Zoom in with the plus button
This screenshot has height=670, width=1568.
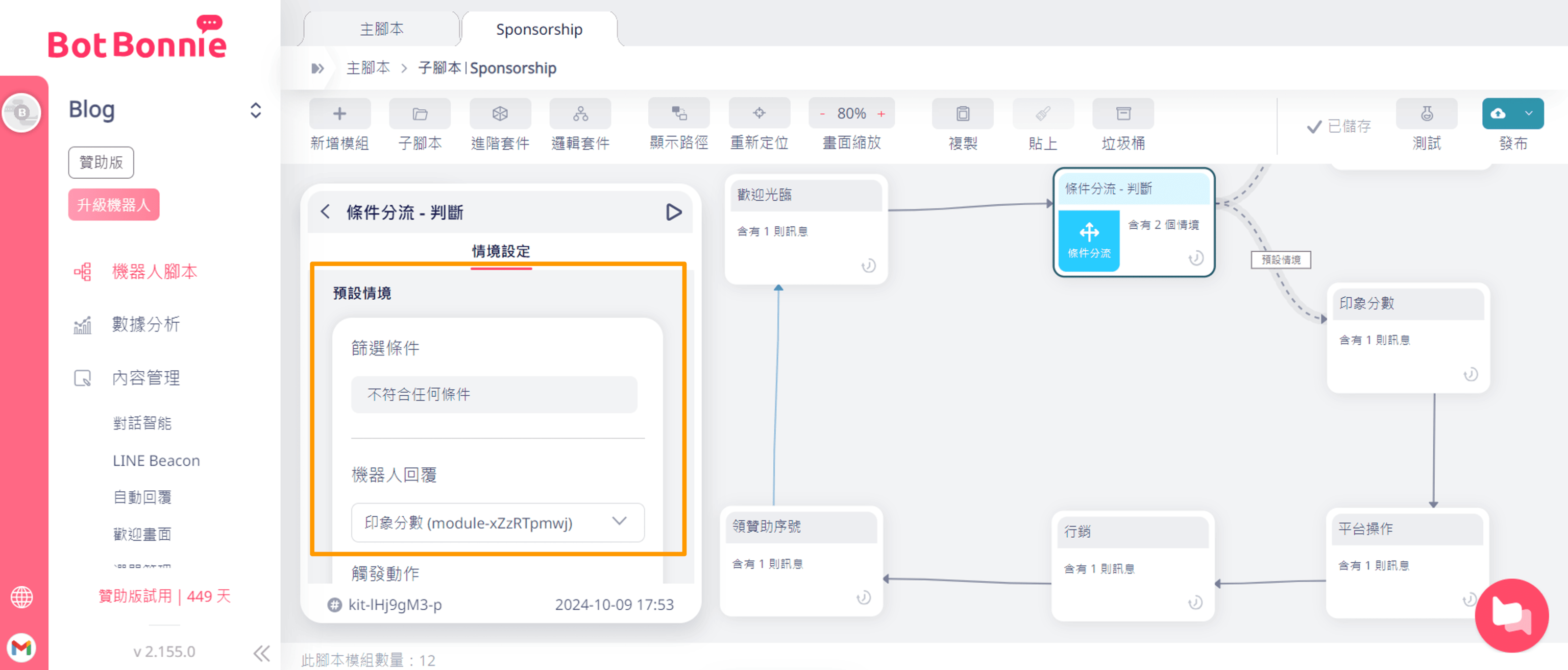click(881, 114)
